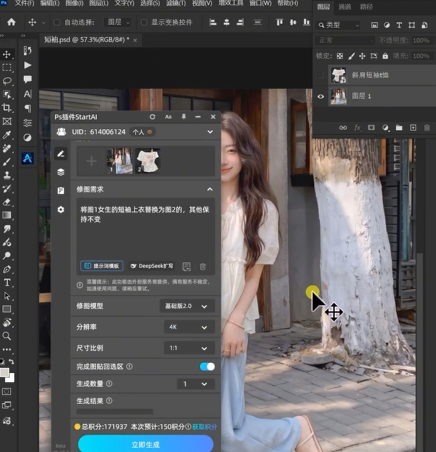This screenshot has width=436, height=452.
Task: Open the Edit Toolbar three-dots icon
Action: point(7,349)
